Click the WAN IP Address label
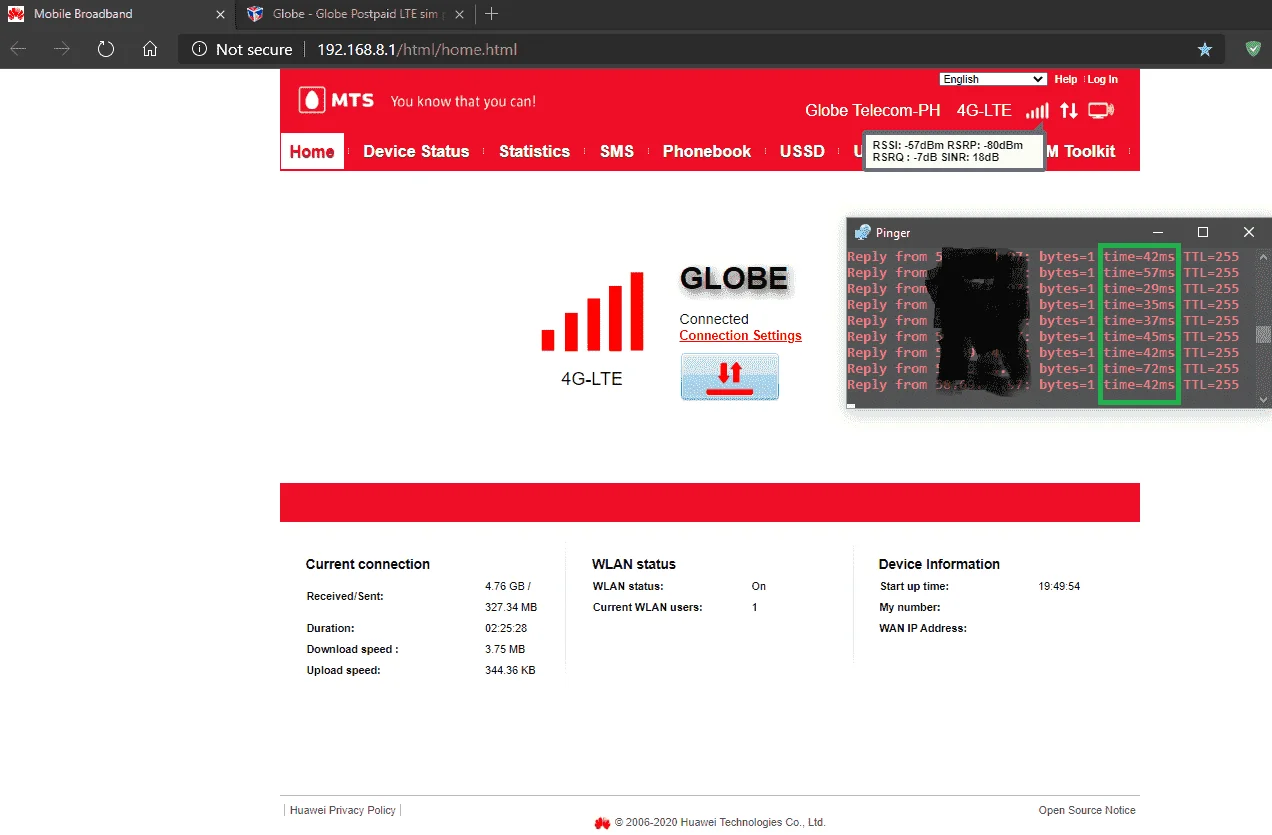Screen dimensions: 1272x835 tap(923, 628)
